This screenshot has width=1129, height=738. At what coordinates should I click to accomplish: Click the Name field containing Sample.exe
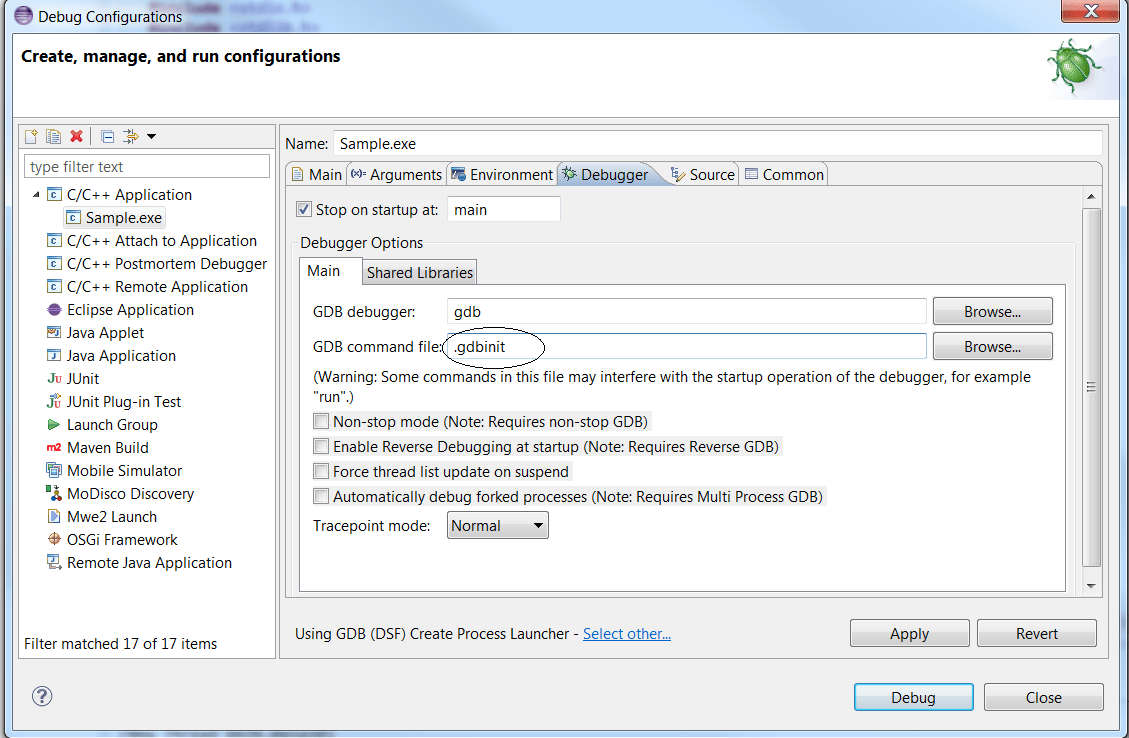717,143
